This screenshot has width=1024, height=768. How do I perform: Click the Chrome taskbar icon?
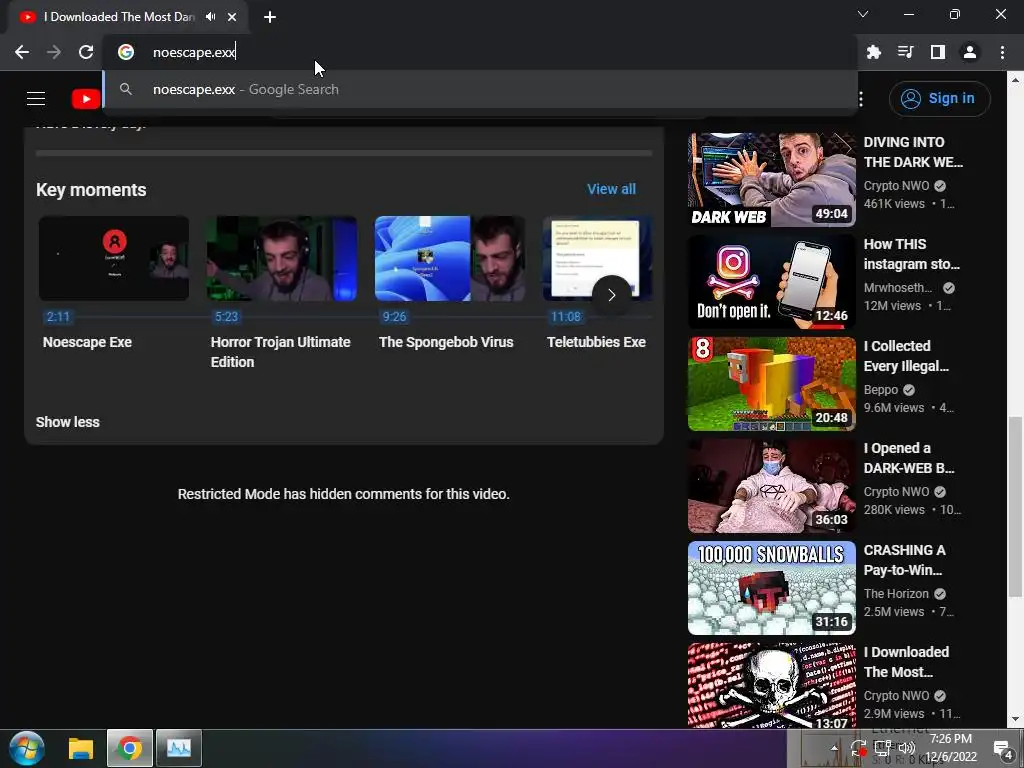[130, 748]
